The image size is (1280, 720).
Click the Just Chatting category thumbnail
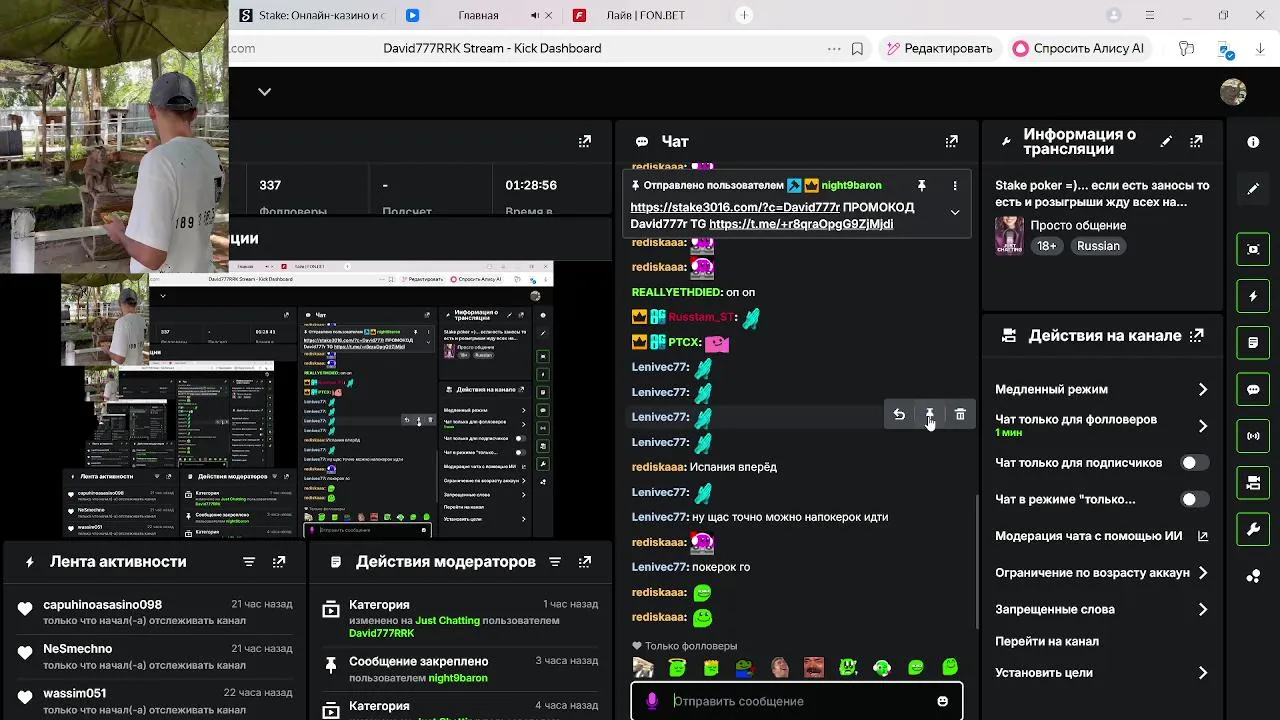(1009, 235)
